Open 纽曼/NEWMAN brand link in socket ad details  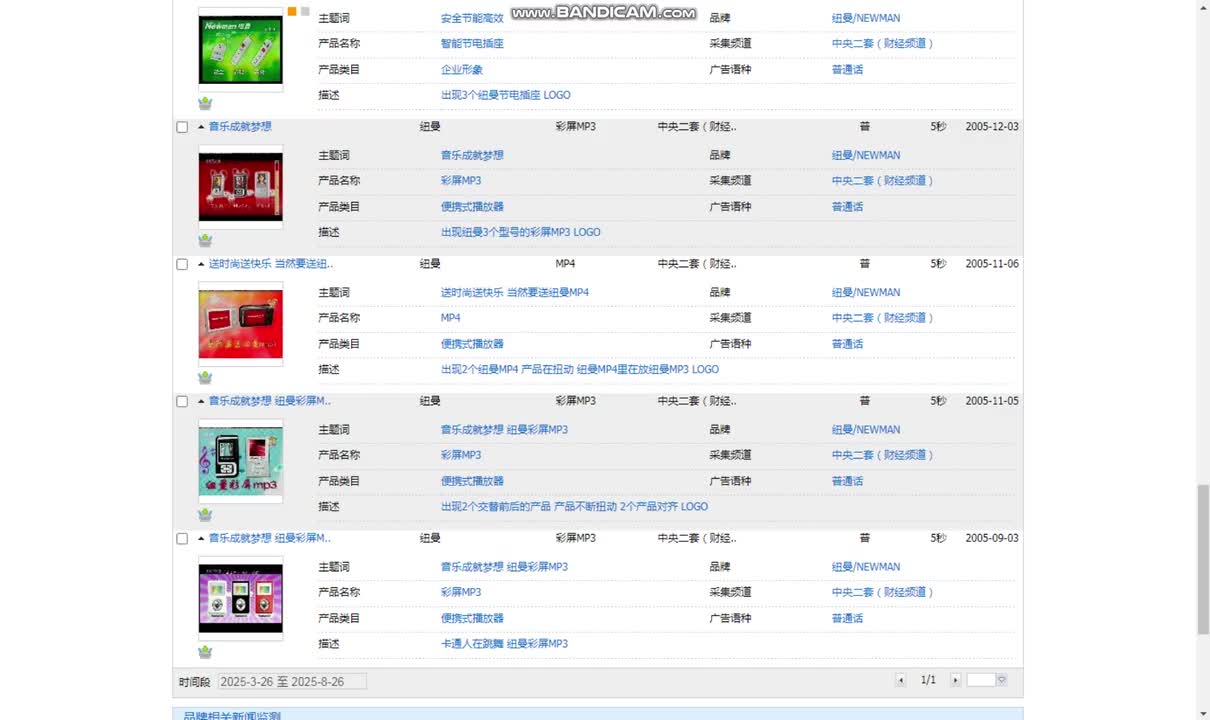[x=866, y=18]
